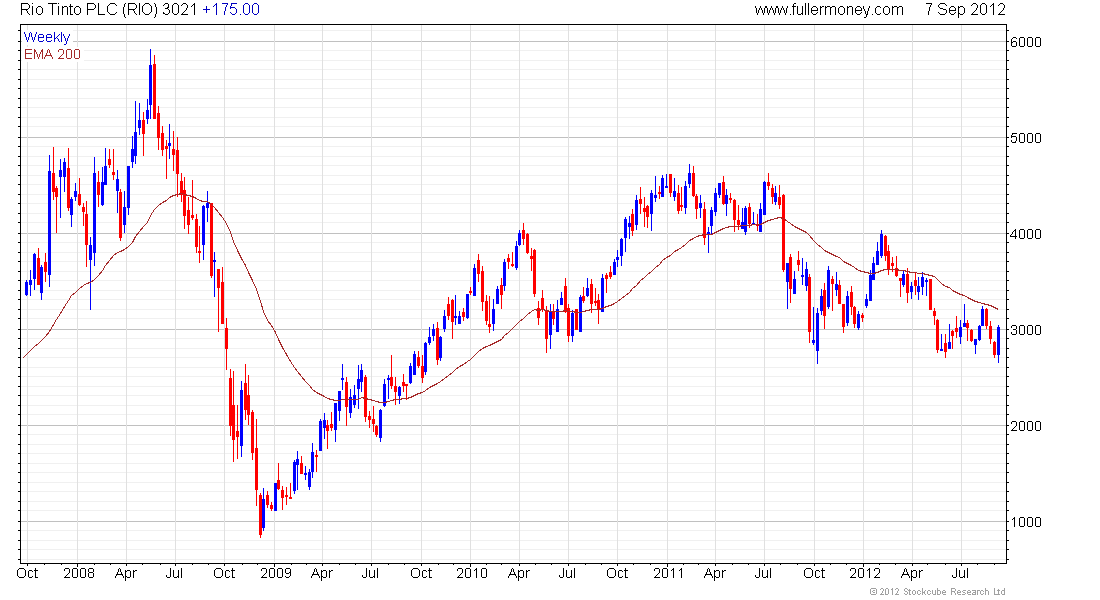Click the 4000 price axis label
1100x600 pixels.
(1026, 234)
